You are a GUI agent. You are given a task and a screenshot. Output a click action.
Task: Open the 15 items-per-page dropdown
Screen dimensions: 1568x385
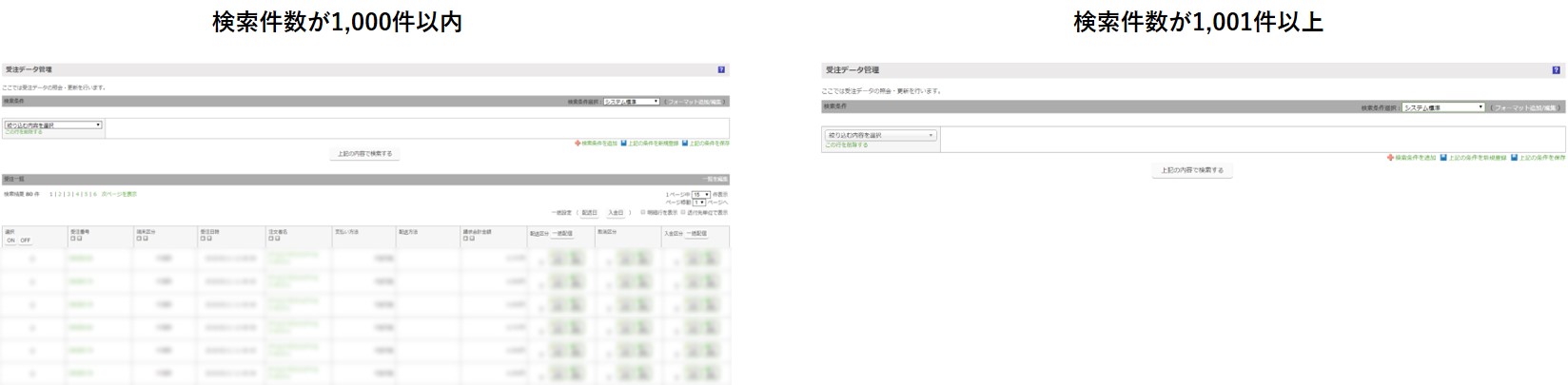click(x=701, y=194)
